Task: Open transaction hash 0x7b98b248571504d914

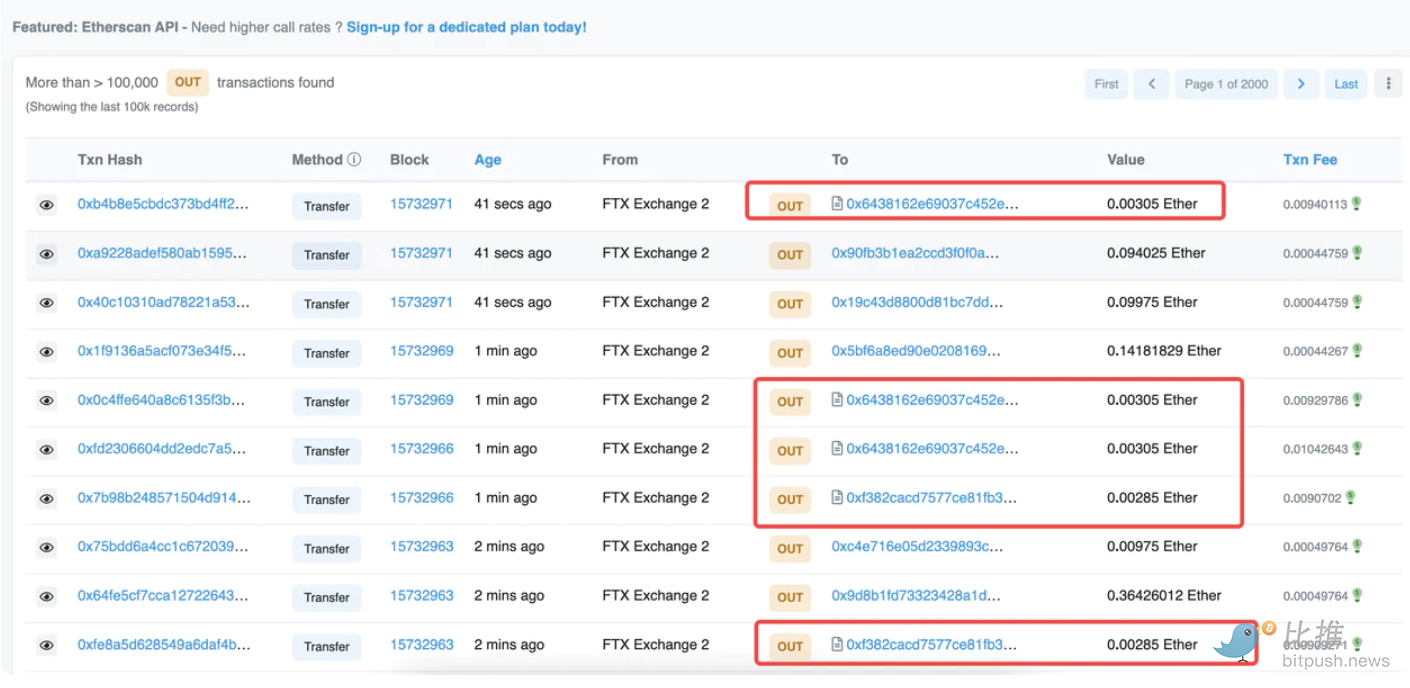Action: click(164, 498)
